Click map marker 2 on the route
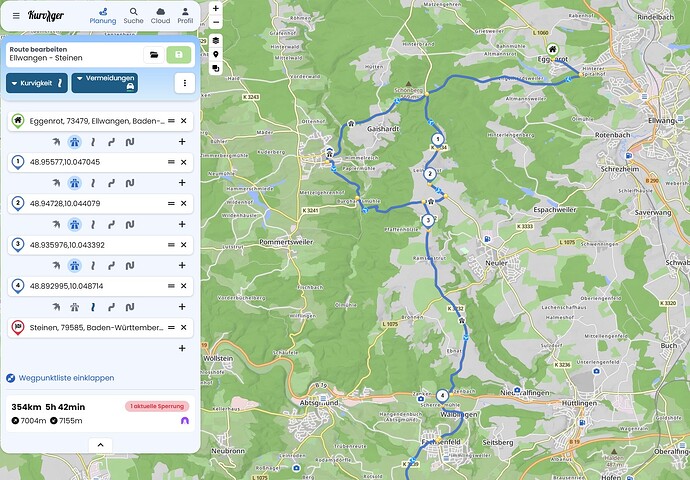690x480 pixels. pyautogui.click(x=430, y=174)
